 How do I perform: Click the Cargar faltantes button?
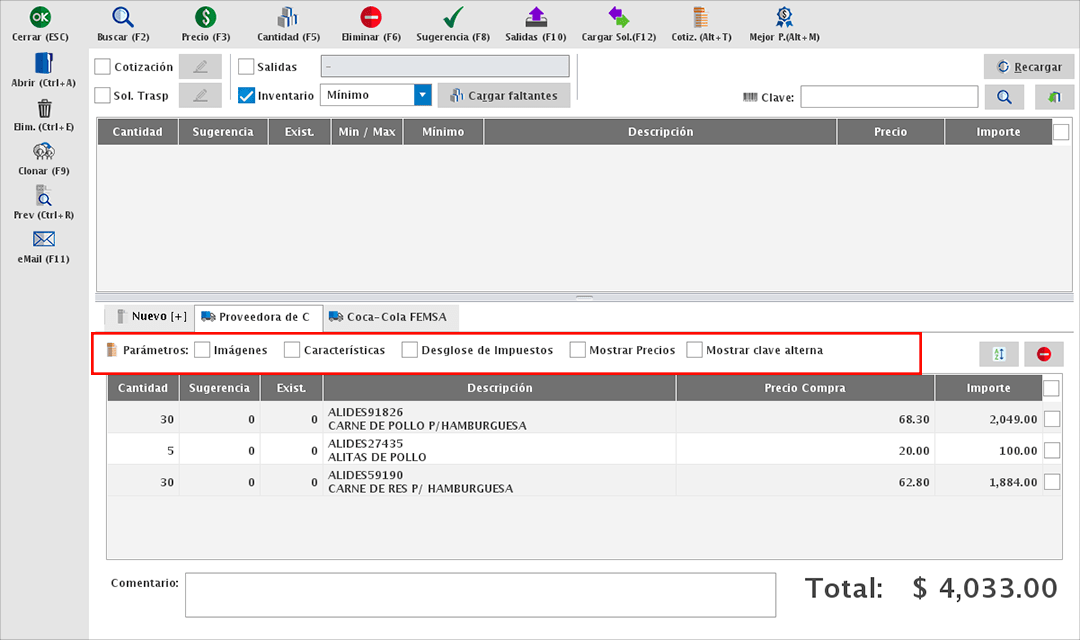click(x=504, y=96)
